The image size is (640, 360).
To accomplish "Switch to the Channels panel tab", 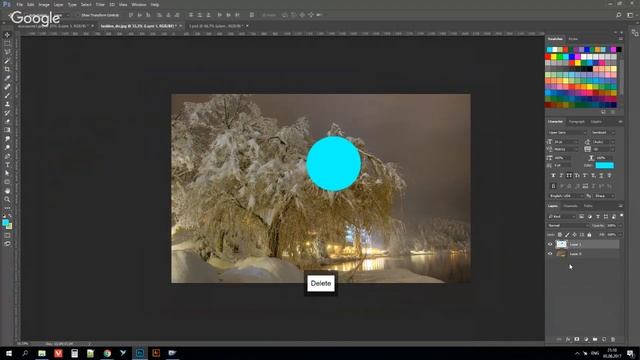I will 570,206.
